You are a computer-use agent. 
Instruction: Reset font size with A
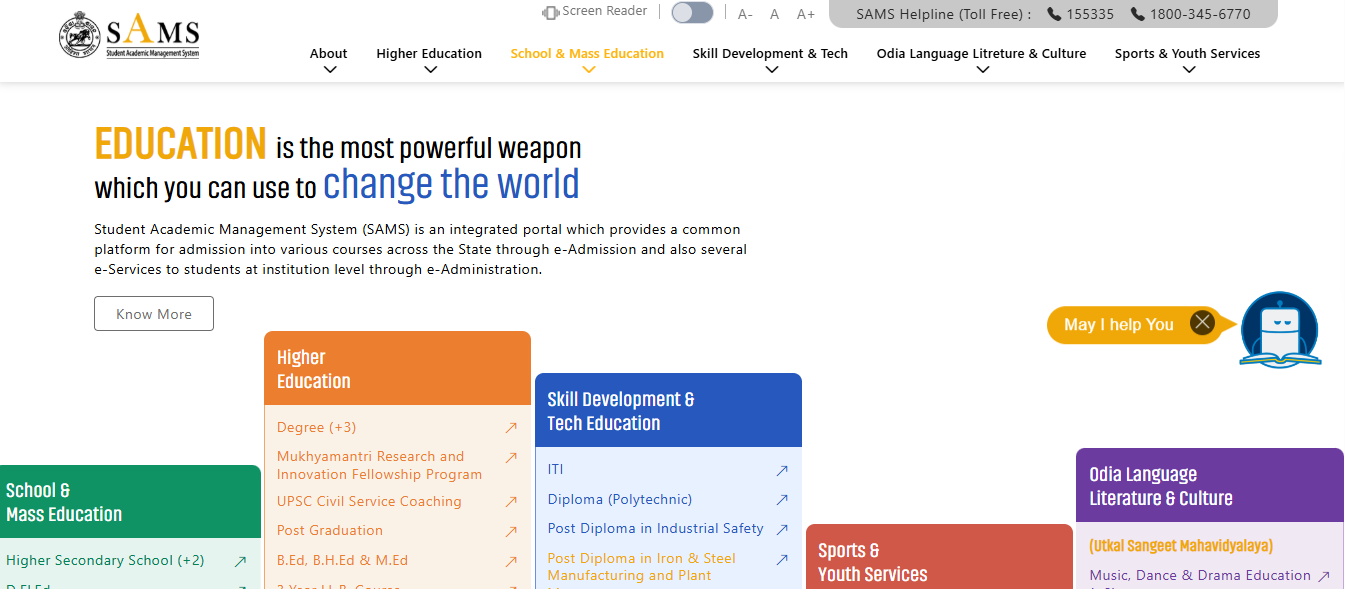(774, 14)
